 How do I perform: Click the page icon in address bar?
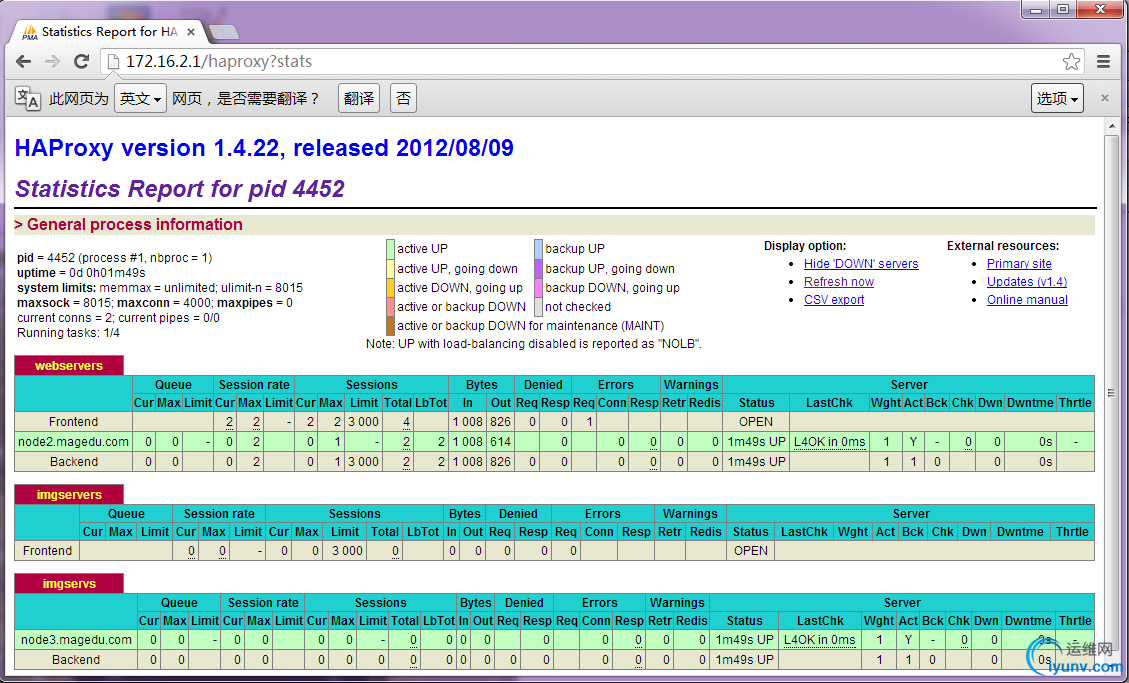pos(113,62)
